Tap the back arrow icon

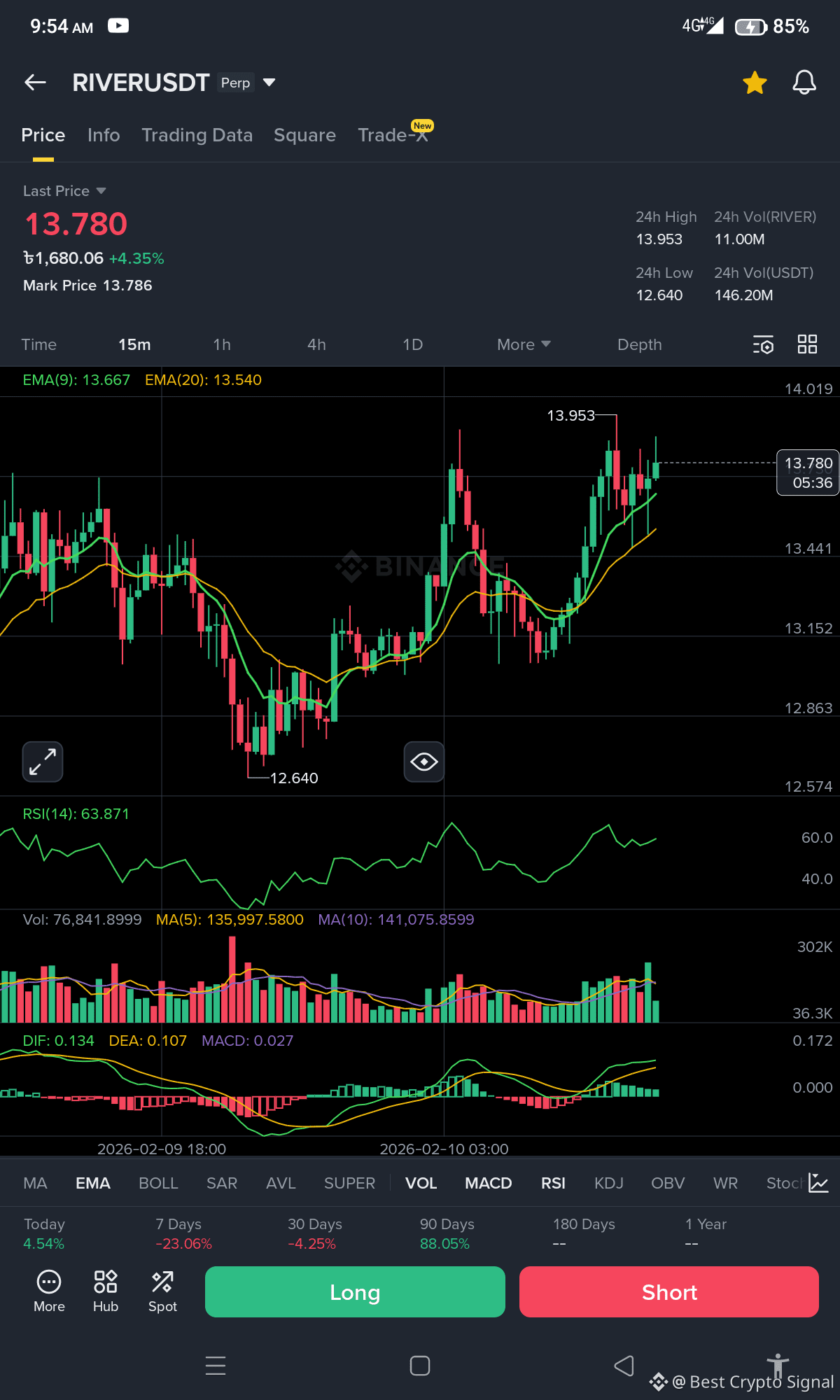(x=35, y=83)
